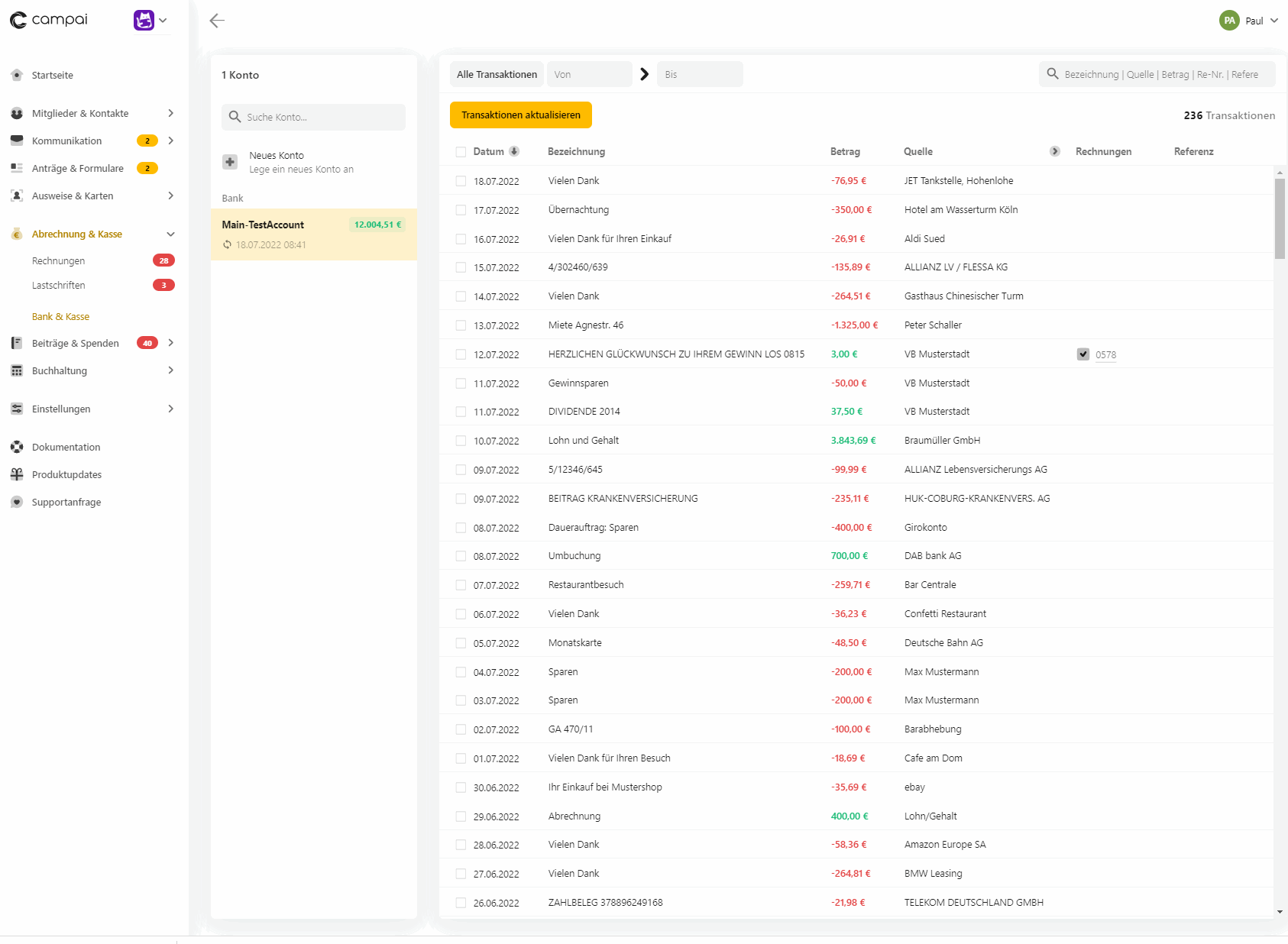Click the plus icon for Neues Konto
1288x944 pixels.
coord(230,162)
